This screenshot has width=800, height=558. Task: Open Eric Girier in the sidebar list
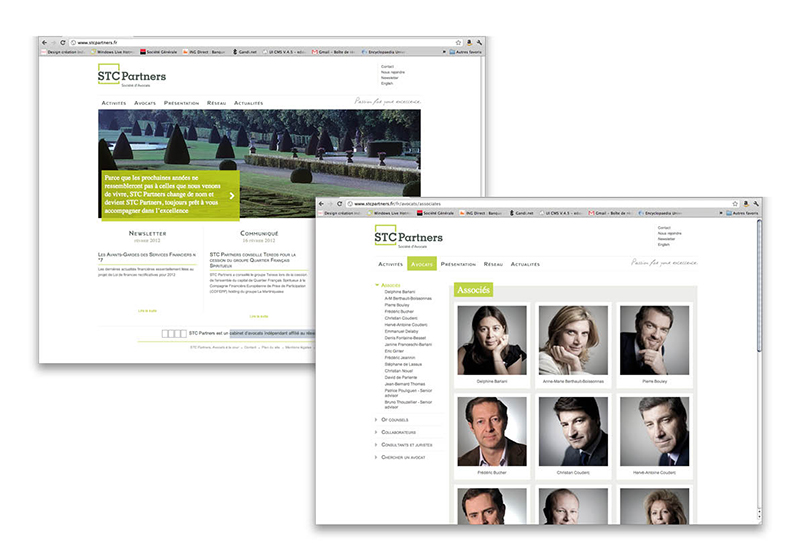(394, 351)
